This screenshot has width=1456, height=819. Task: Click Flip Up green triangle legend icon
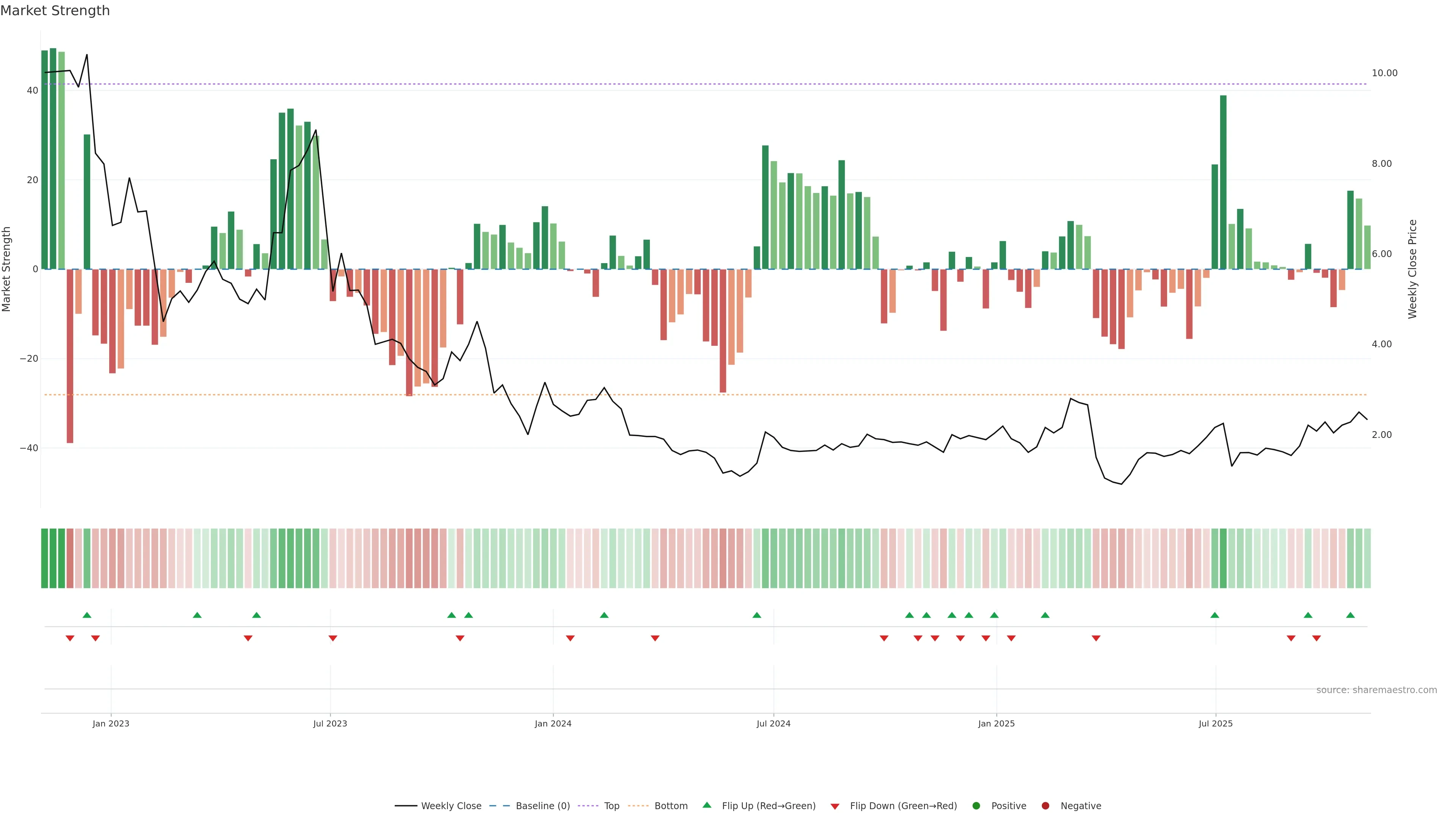point(706,805)
